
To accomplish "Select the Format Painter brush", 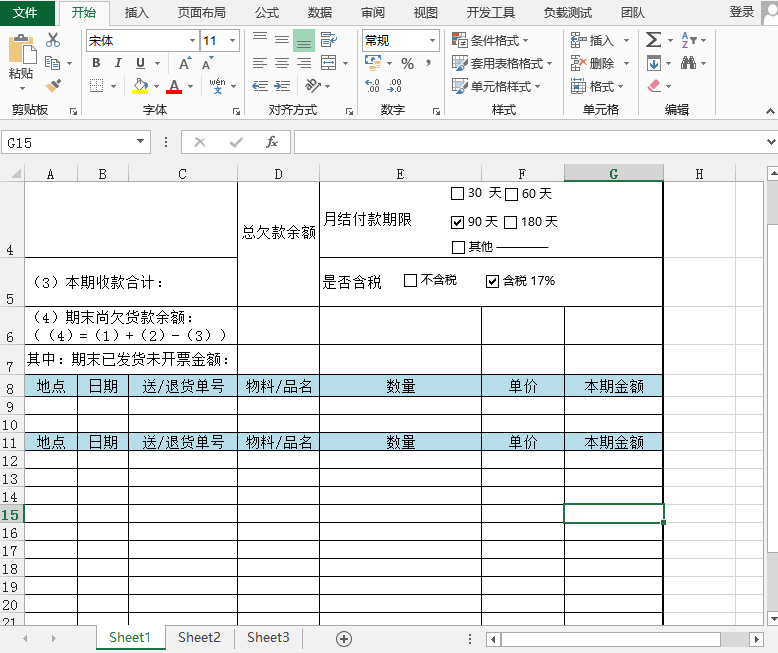I will coord(53,86).
